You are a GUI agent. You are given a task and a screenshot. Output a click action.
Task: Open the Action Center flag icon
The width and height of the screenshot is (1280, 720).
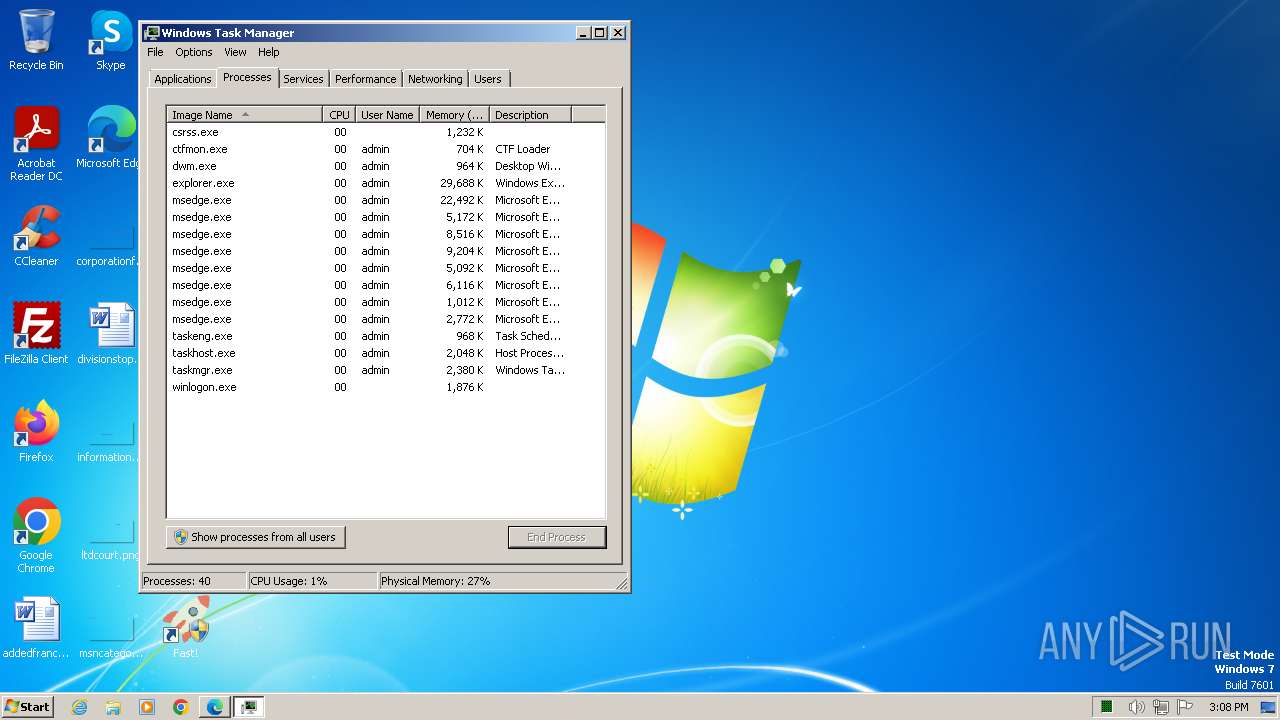1186,707
